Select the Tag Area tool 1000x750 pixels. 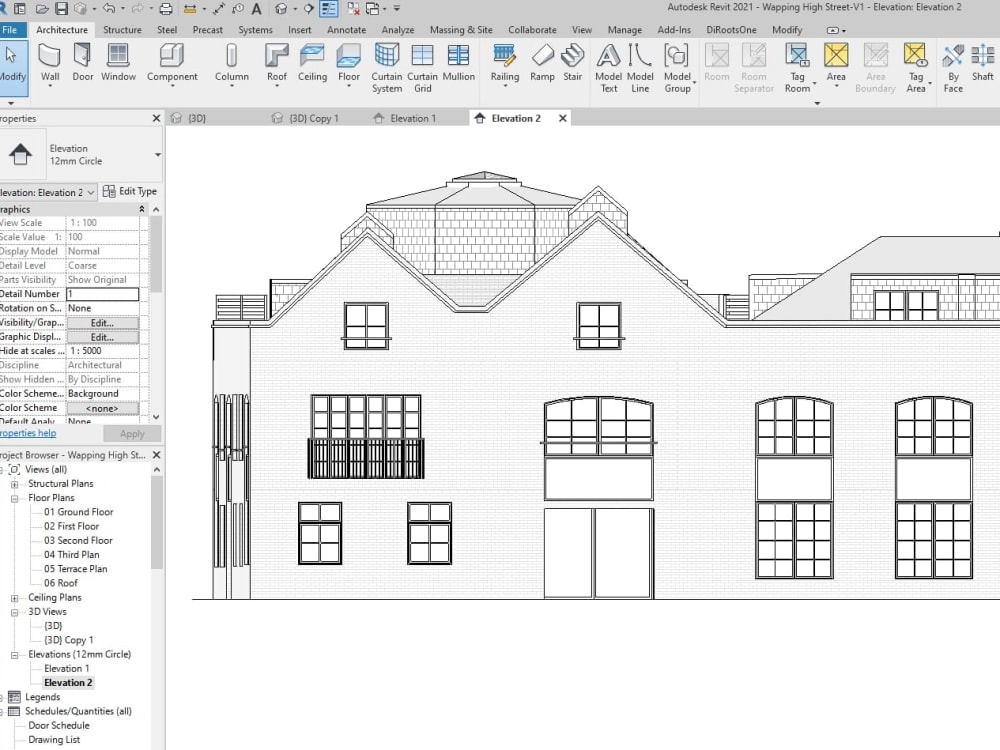[x=916, y=68]
